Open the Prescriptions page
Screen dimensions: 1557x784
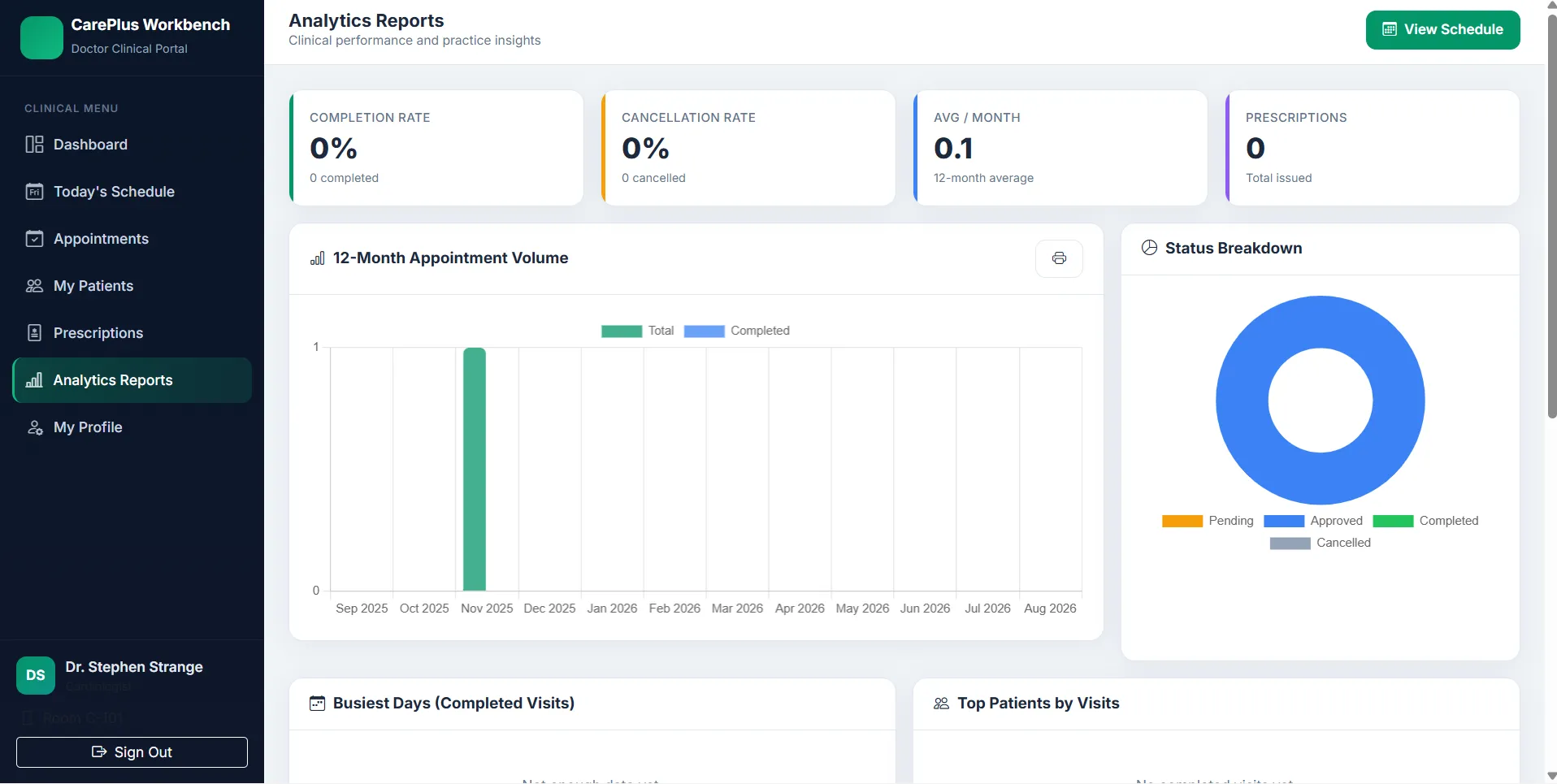[x=132, y=333]
